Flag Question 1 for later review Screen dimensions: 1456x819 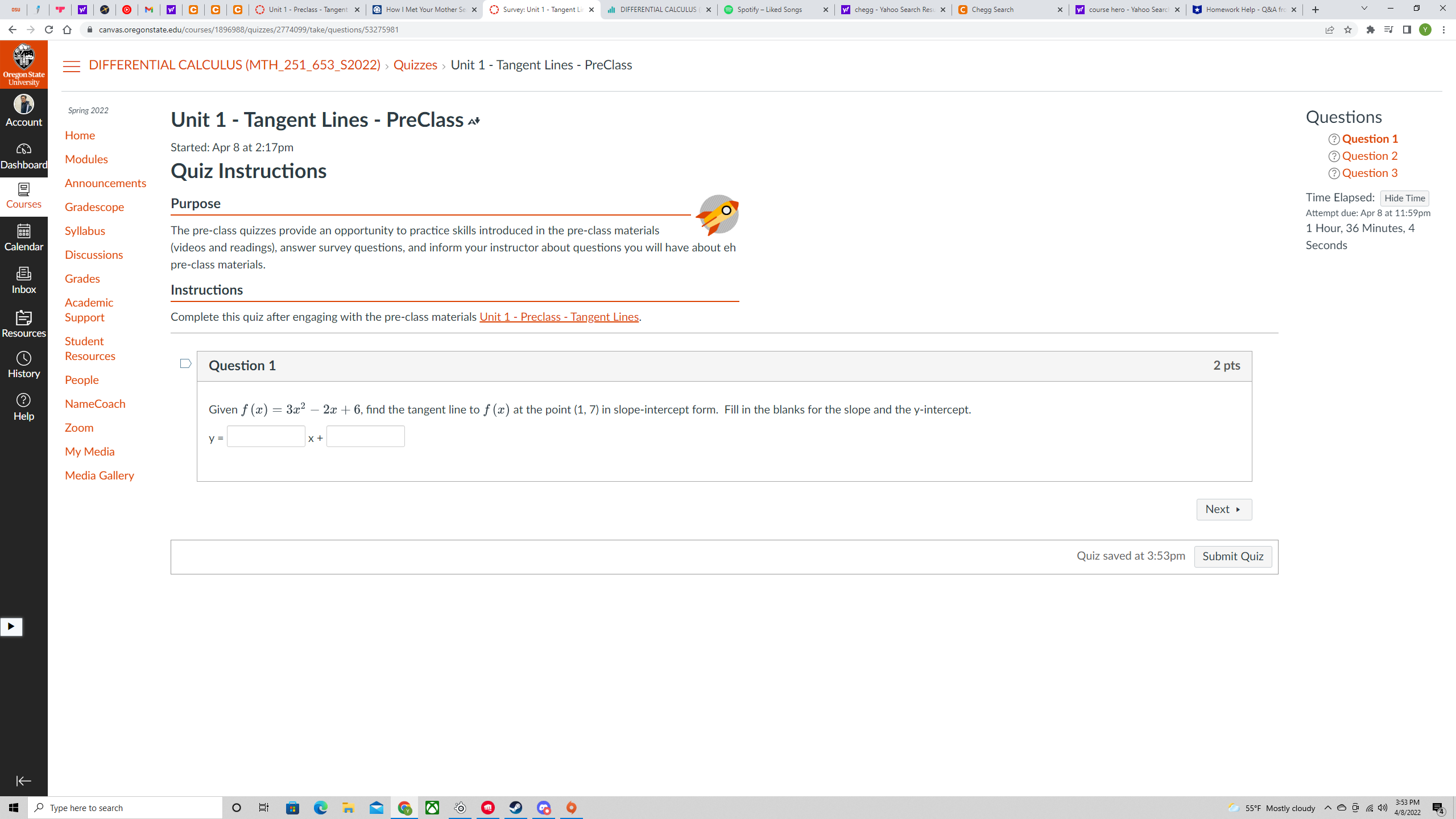(x=185, y=363)
